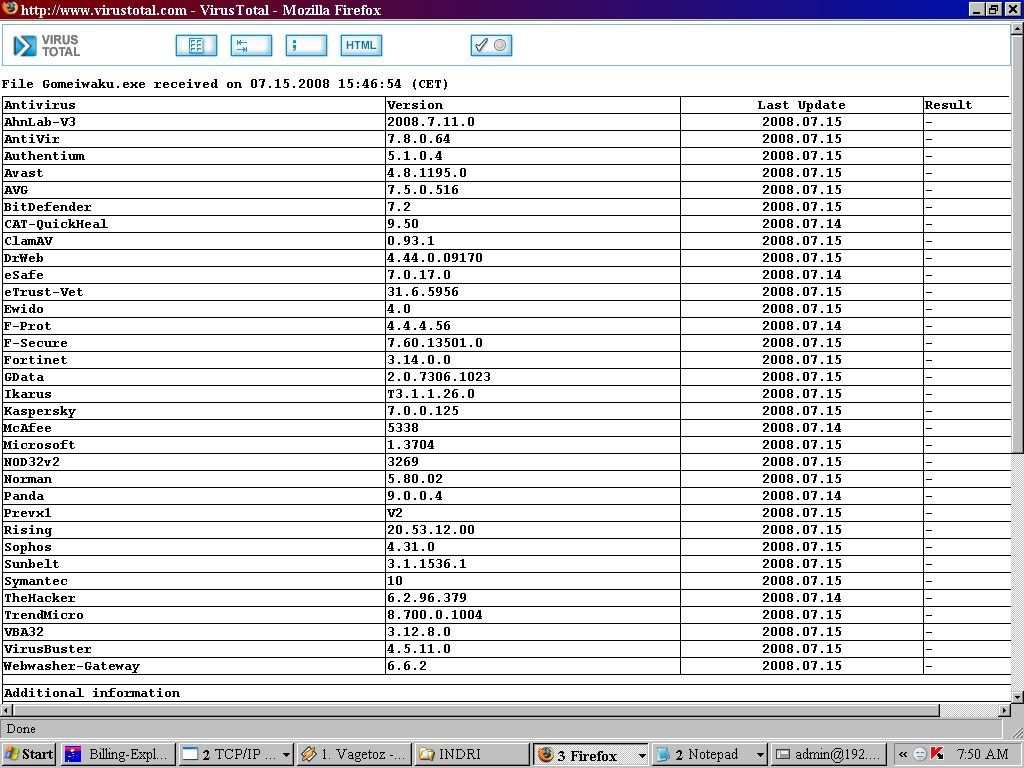Click the Firefox icon in the taskbar
1024x768 pixels.
[546, 754]
